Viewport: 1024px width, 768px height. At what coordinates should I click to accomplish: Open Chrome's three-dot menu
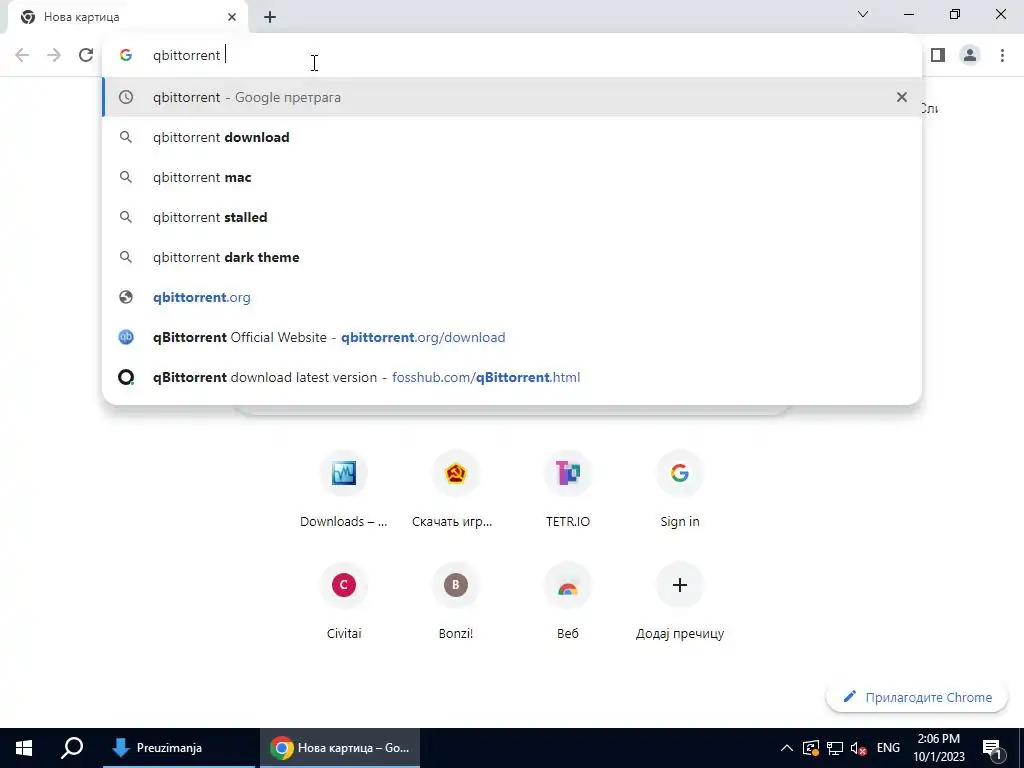1002,55
